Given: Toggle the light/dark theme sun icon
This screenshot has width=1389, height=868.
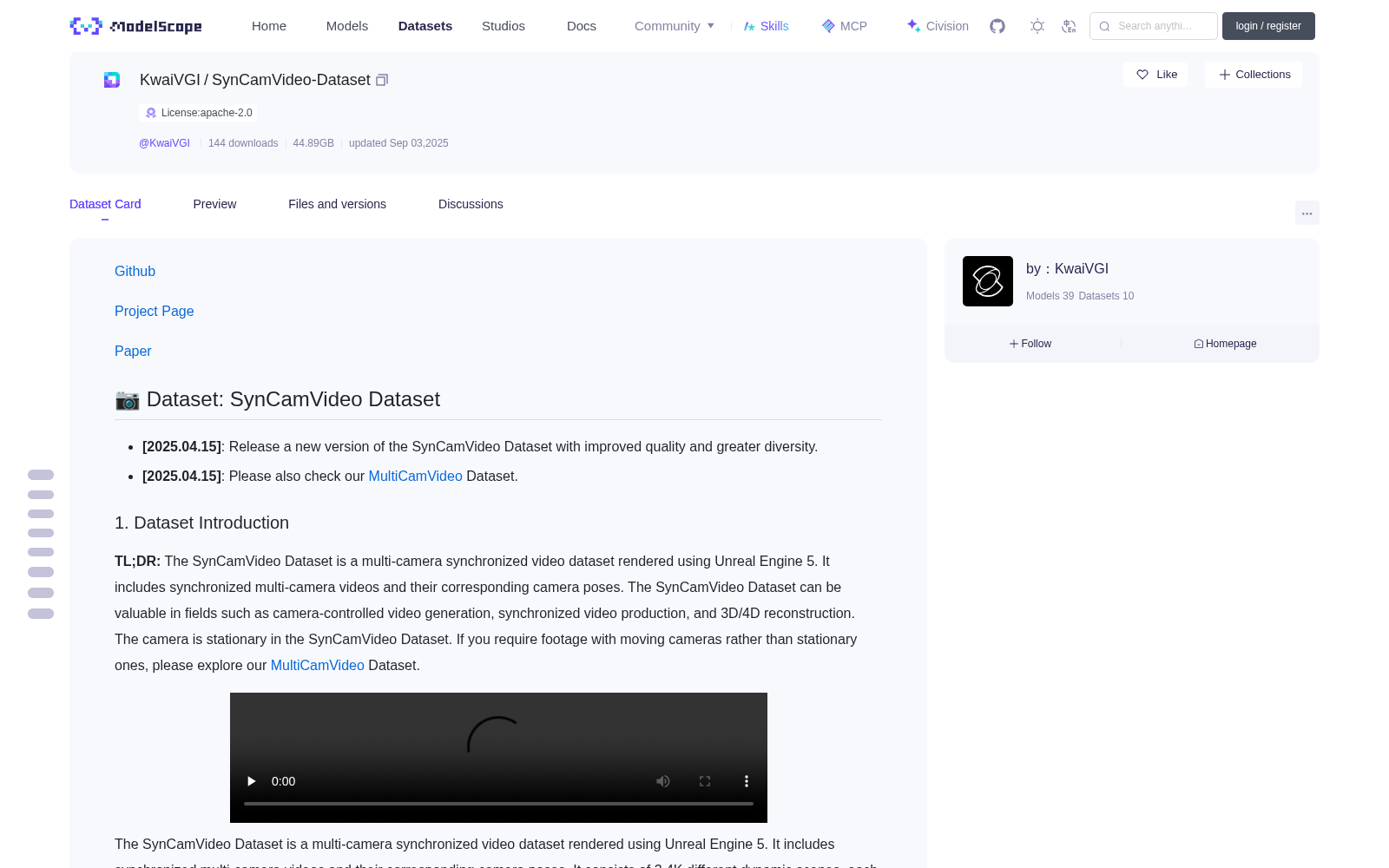Looking at the screenshot, I should point(1037,26).
